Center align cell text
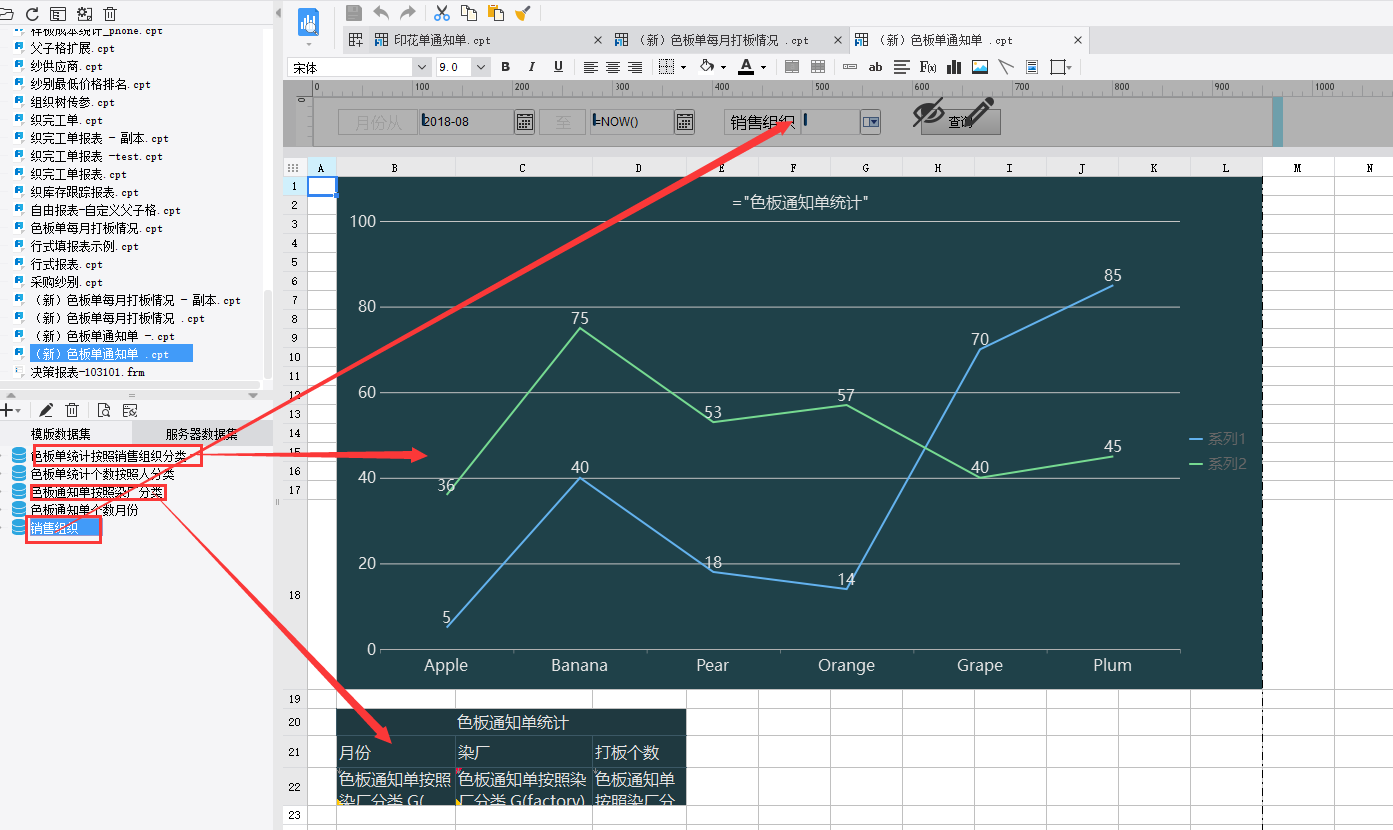Viewport: 1393px width, 830px height. tap(612, 67)
